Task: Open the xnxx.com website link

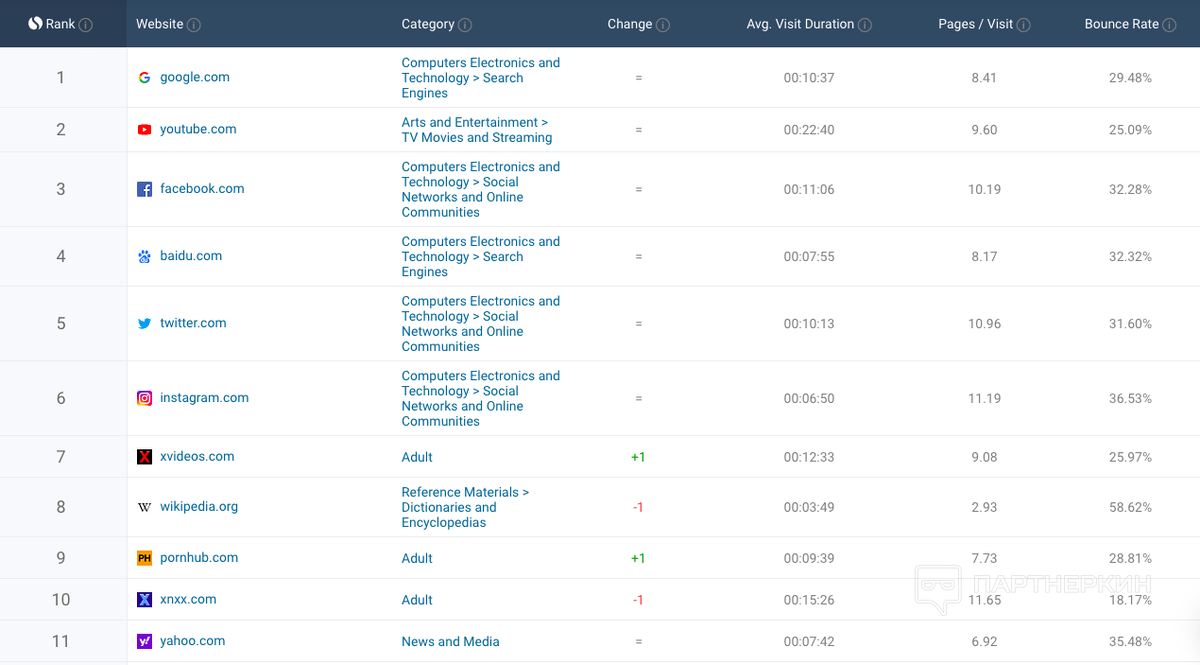Action: click(188, 599)
